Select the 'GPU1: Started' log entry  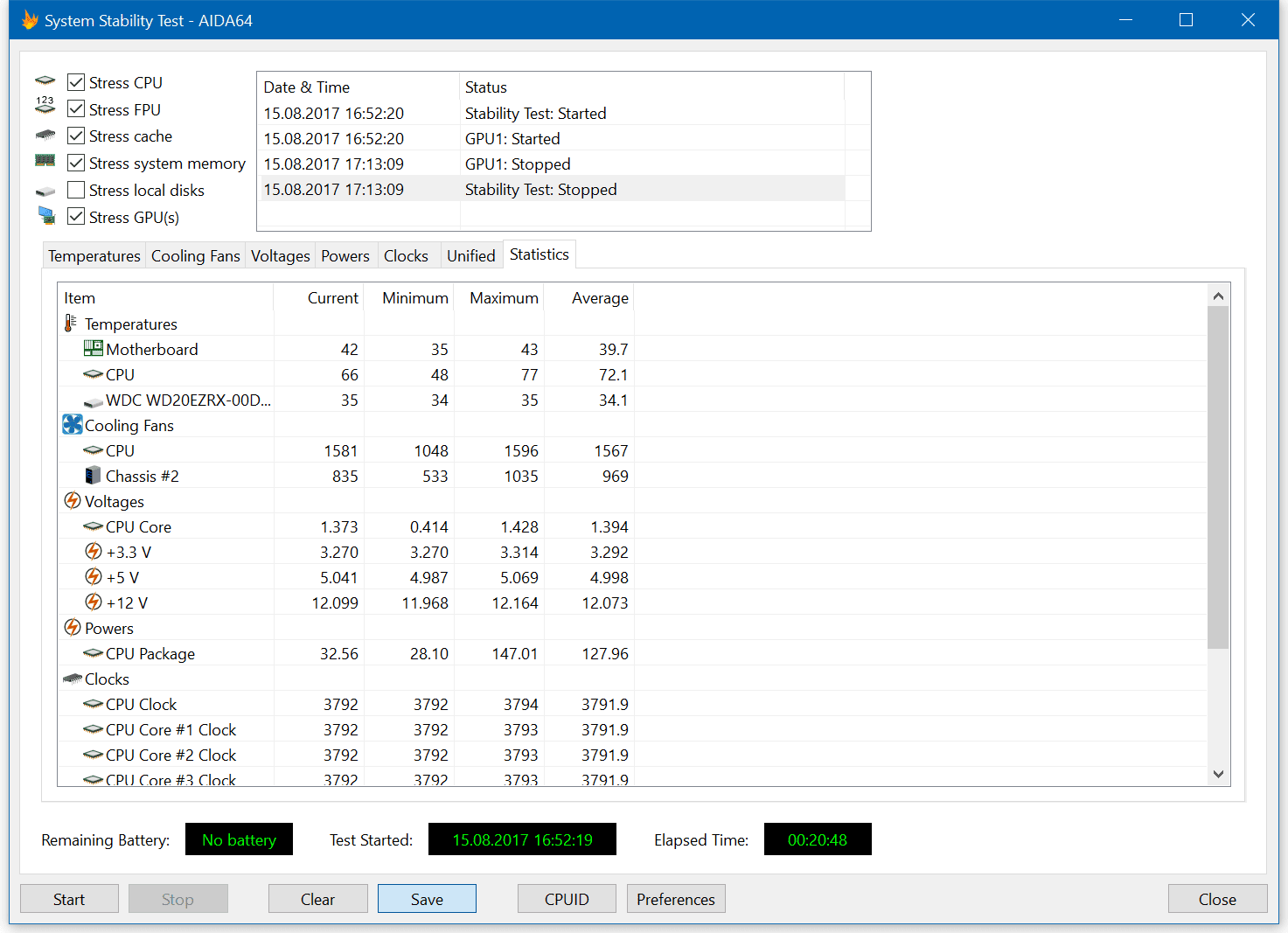click(x=553, y=138)
